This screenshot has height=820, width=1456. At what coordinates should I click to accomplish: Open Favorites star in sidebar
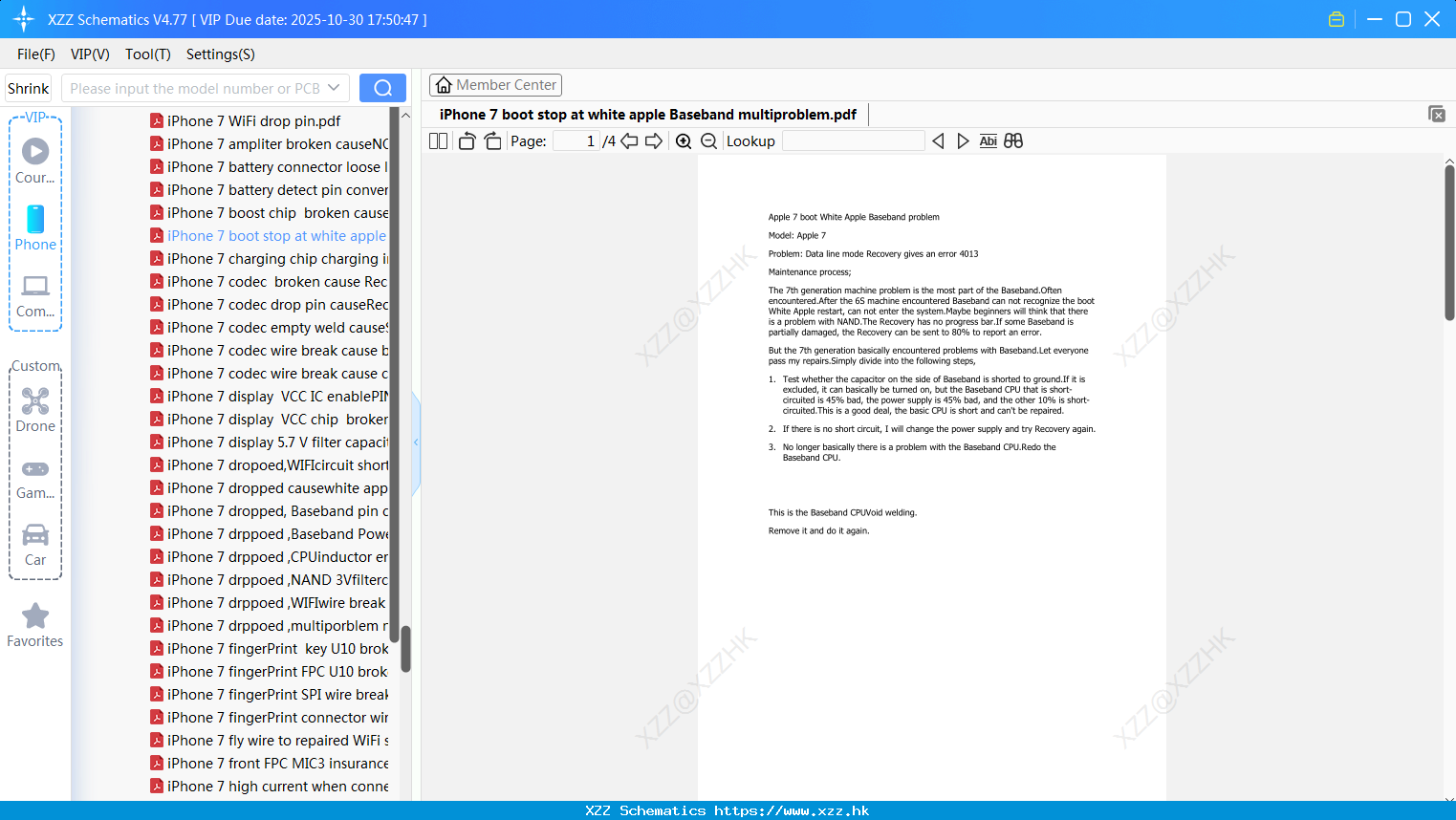(x=35, y=626)
